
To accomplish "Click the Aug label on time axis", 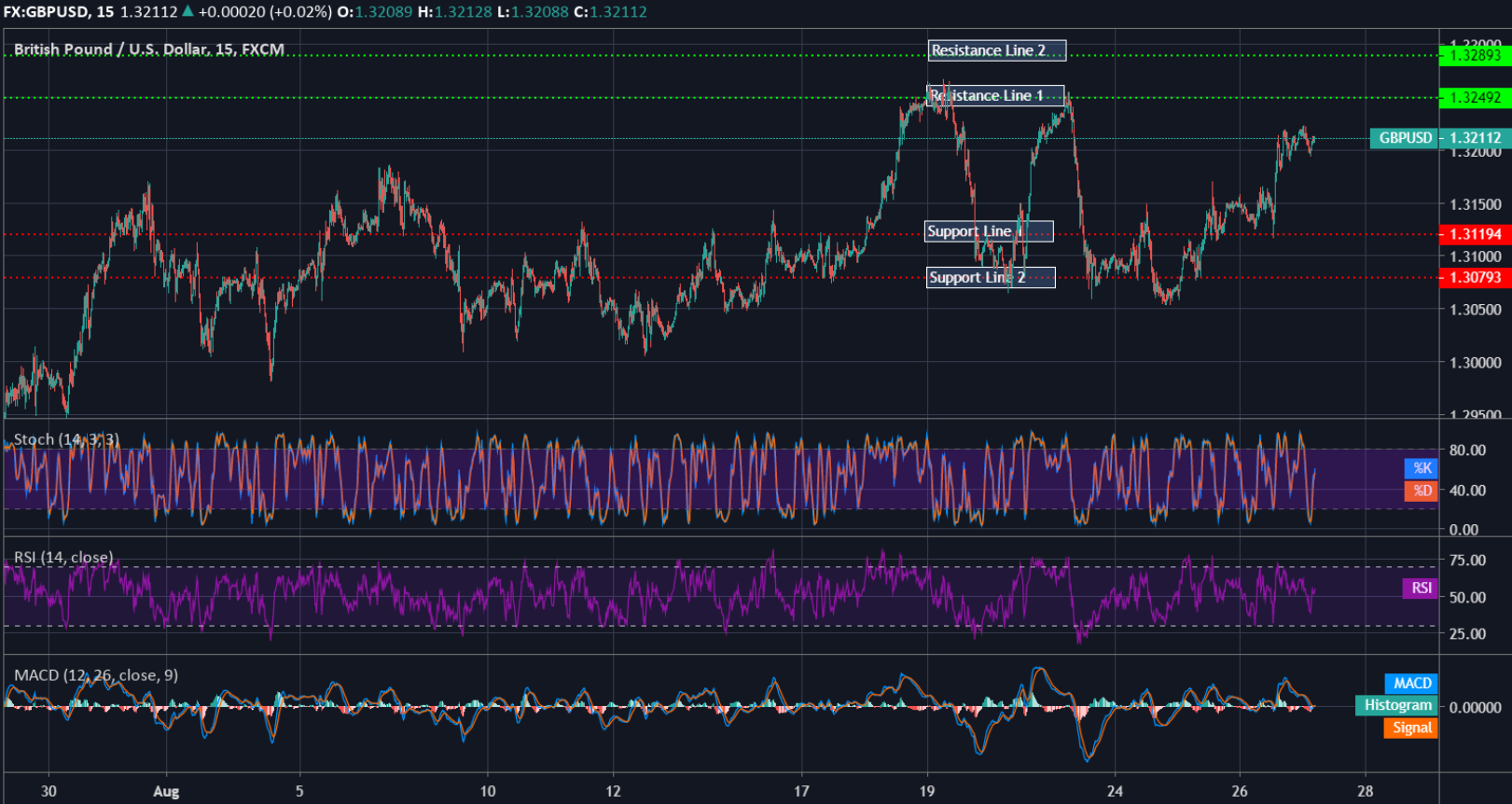I will click(x=166, y=791).
